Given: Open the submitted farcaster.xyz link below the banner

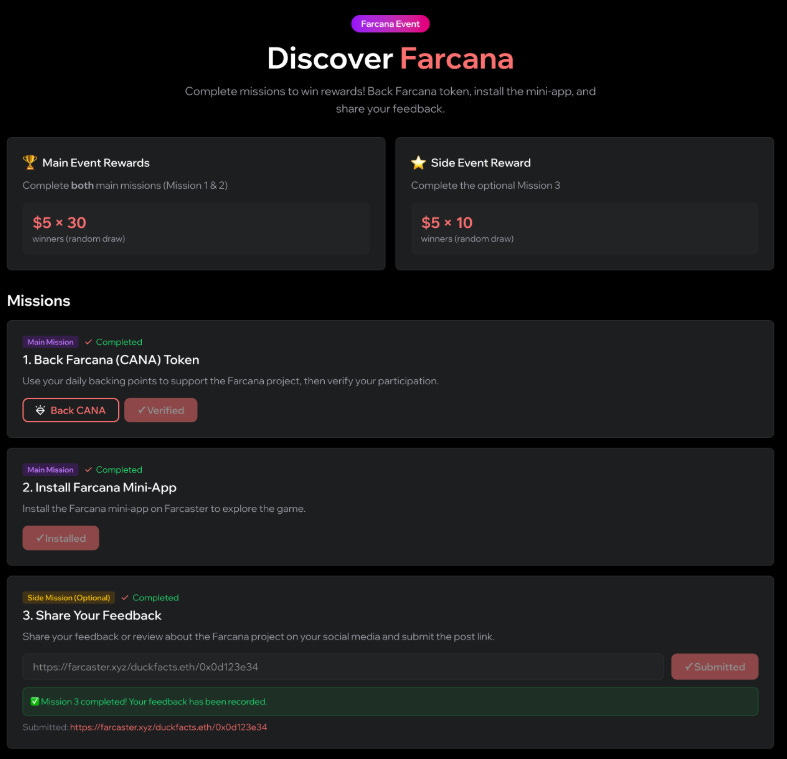Looking at the screenshot, I should pos(168,727).
